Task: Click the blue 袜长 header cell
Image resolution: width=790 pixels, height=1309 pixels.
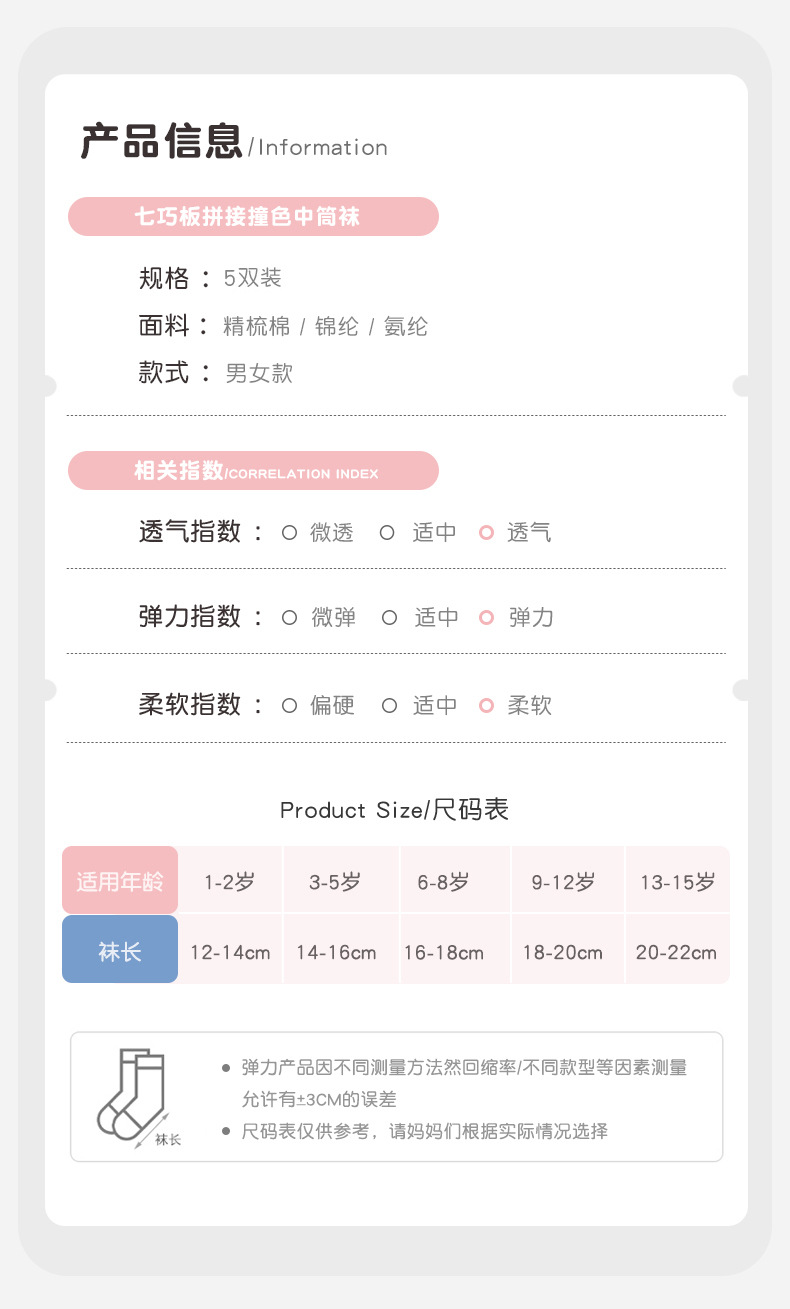Action: click(x=120, y=950)
